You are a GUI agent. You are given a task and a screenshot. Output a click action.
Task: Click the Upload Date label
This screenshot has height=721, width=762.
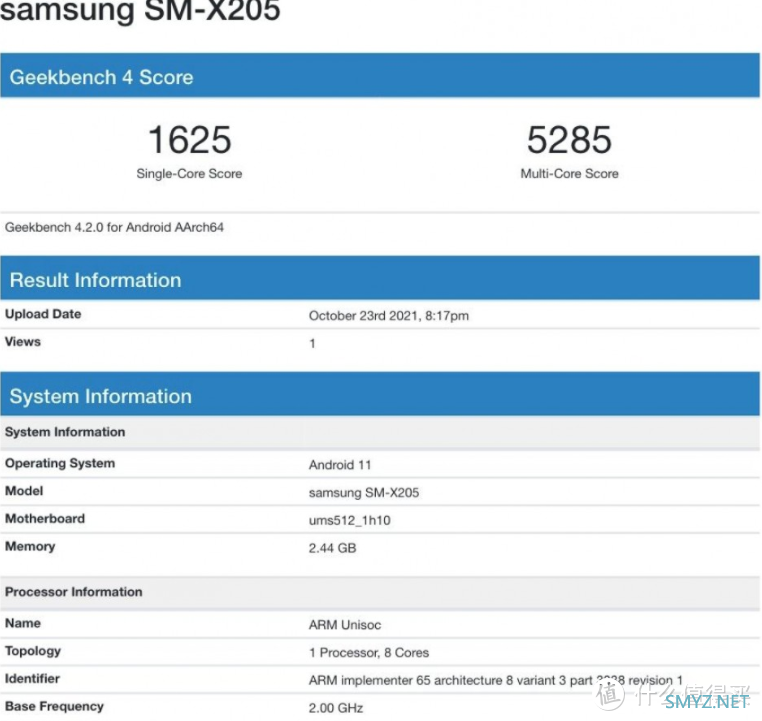(43, 314)
